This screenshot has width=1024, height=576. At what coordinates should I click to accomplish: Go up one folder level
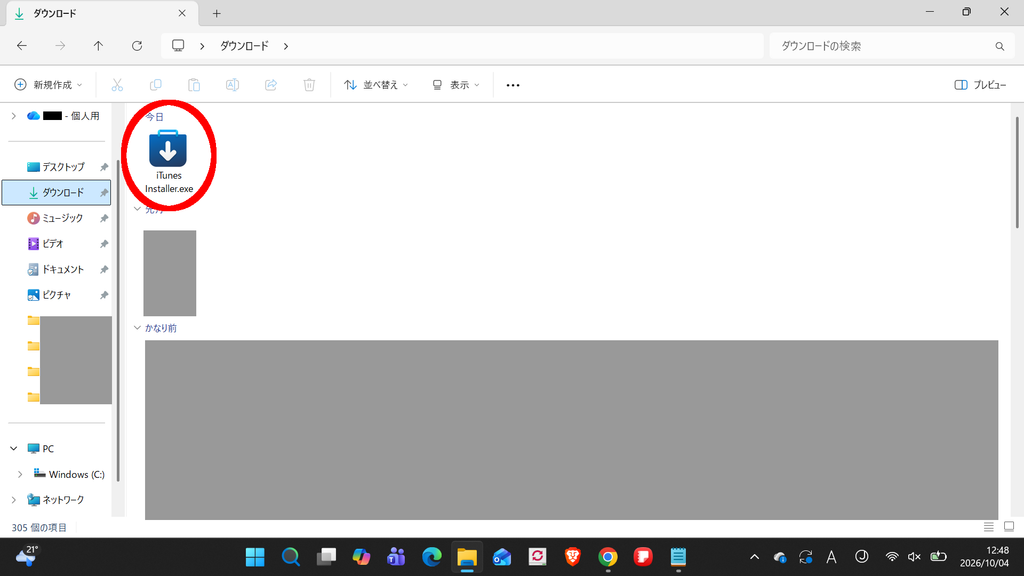(98, 46)
